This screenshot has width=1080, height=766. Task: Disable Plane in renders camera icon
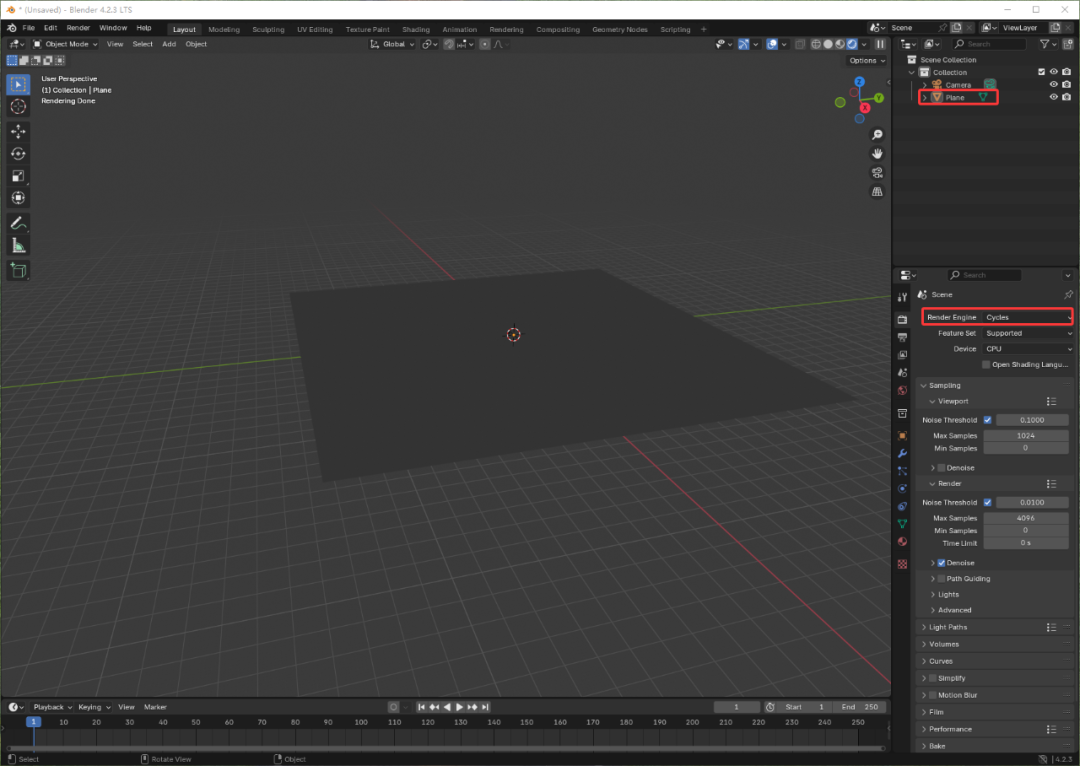tap(1066, 97)
